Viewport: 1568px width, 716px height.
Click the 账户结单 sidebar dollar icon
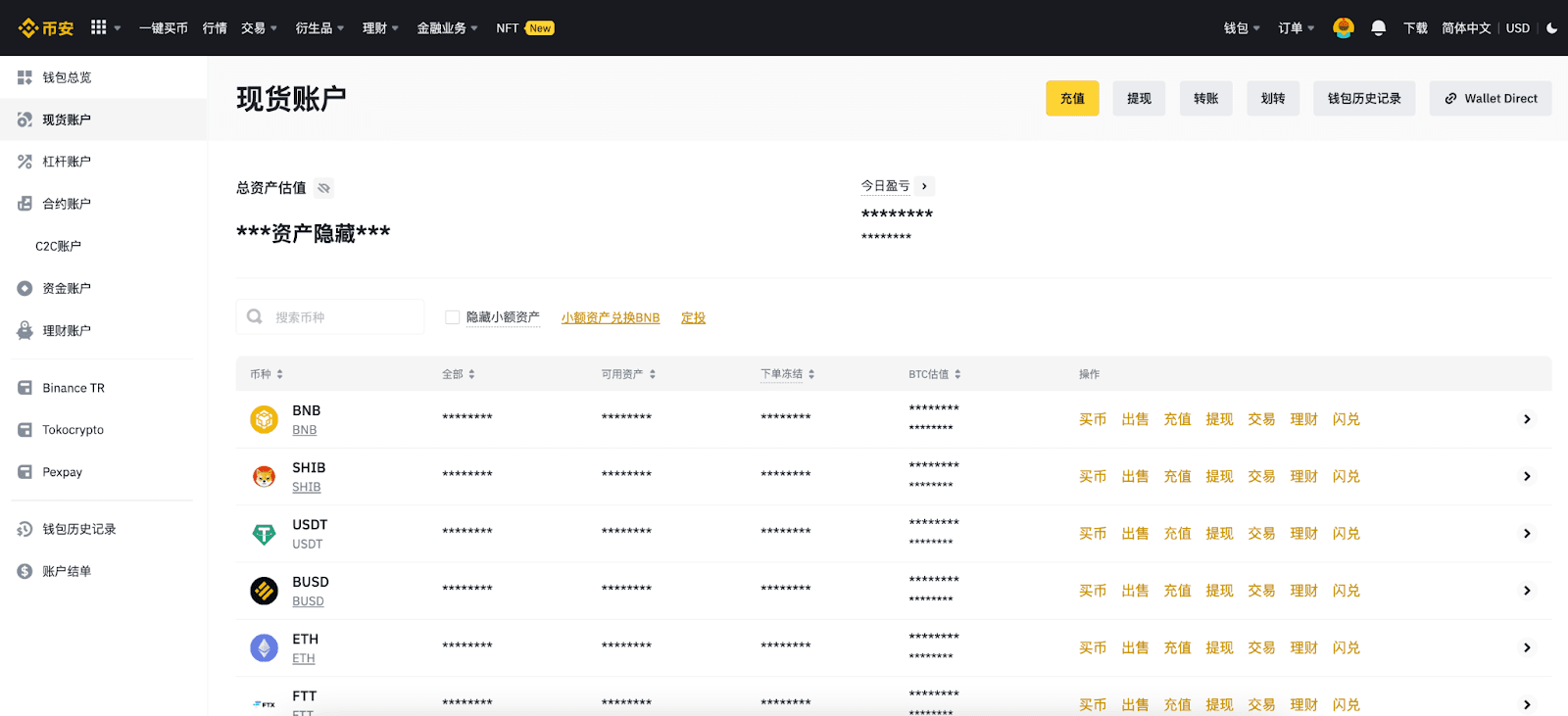[24, 571]
